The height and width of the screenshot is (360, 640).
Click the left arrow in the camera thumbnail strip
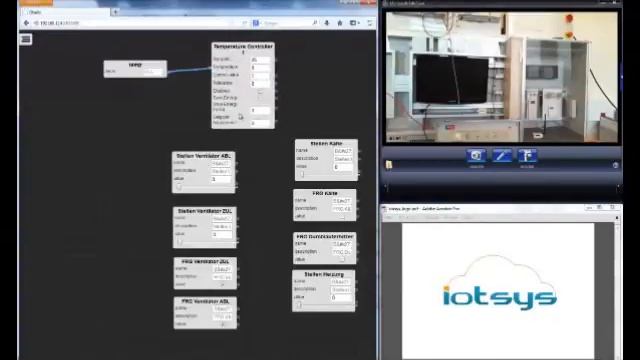click(386, 186)
